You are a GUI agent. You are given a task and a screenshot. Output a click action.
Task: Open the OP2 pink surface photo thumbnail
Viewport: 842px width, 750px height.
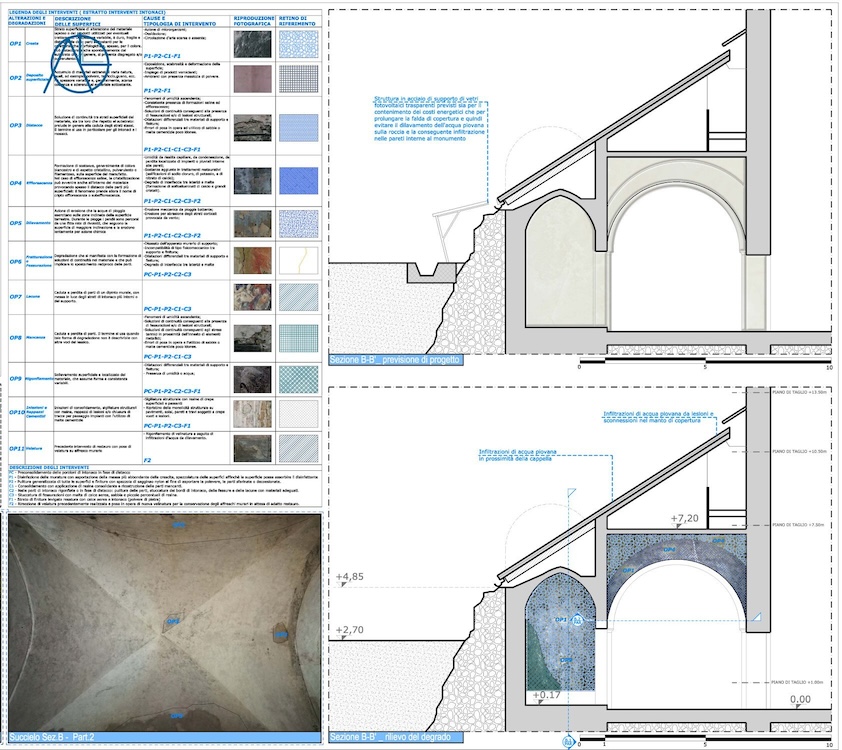click(x=251, y=78)
